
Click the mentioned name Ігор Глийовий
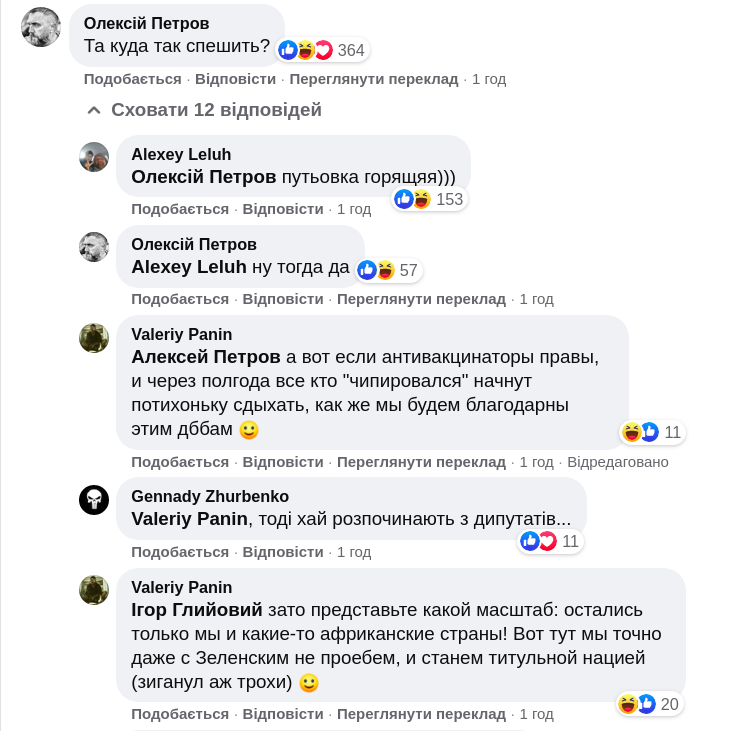(x=197, y=610)
